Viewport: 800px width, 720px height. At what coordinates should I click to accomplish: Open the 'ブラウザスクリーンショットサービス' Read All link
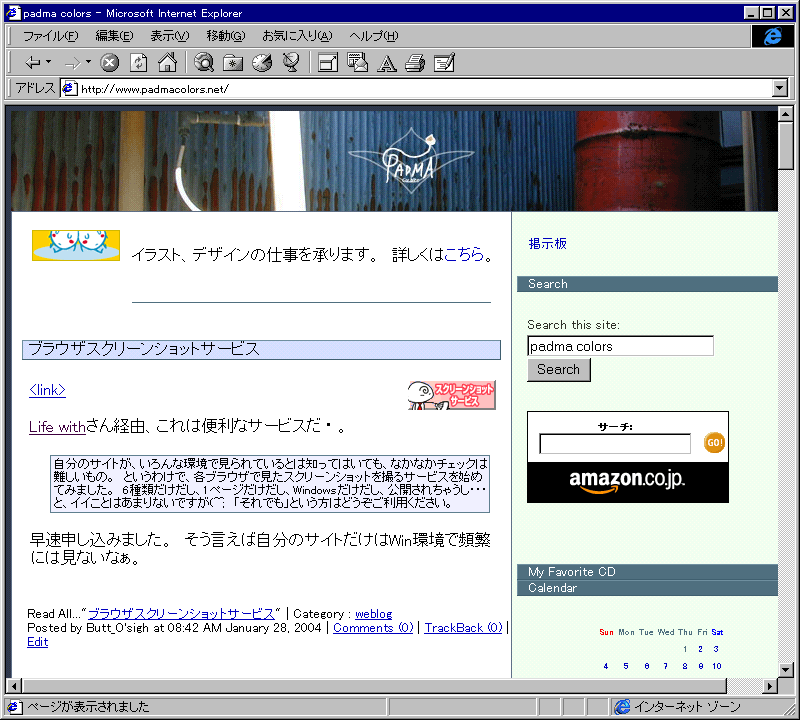[x=181, y=614]
